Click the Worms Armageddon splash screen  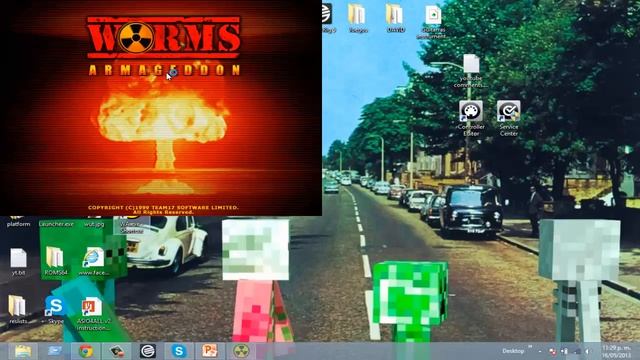pos(161,108)
